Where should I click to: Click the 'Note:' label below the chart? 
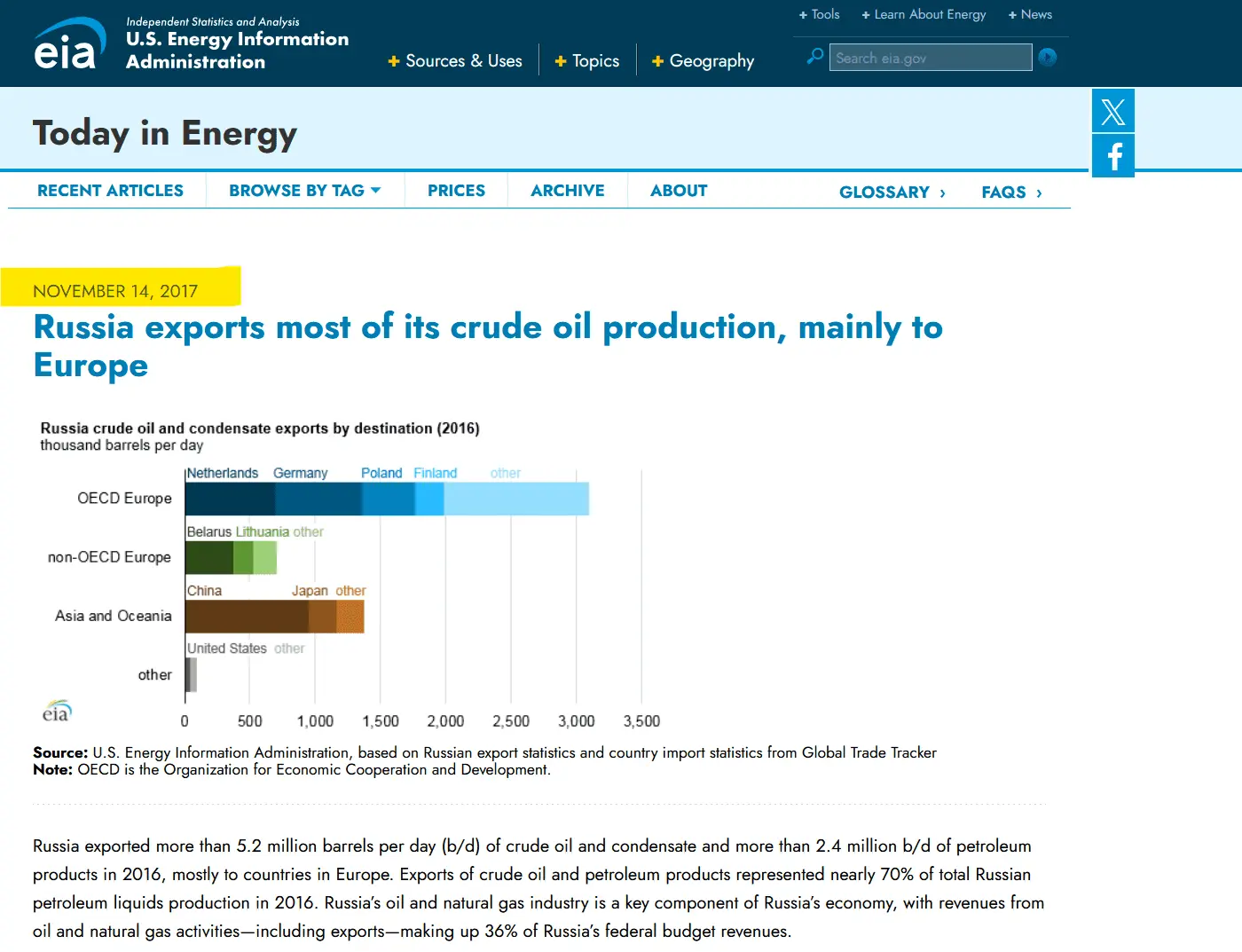coord(53,769)
